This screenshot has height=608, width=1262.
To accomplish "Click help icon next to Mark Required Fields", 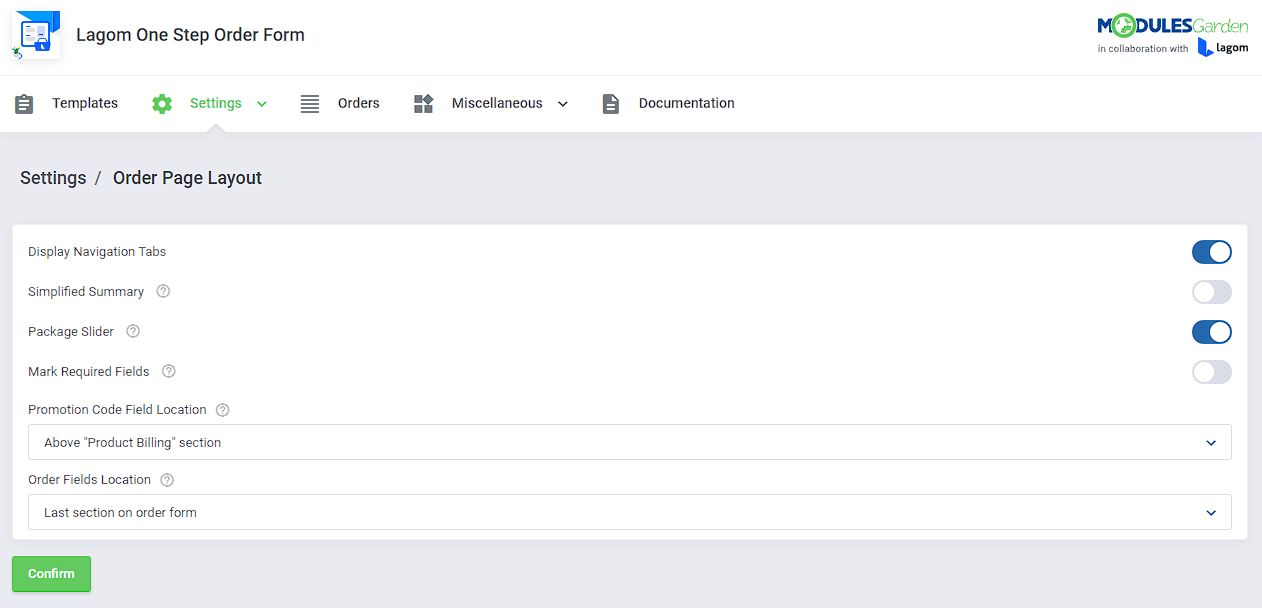I will (x=169, y=371).
